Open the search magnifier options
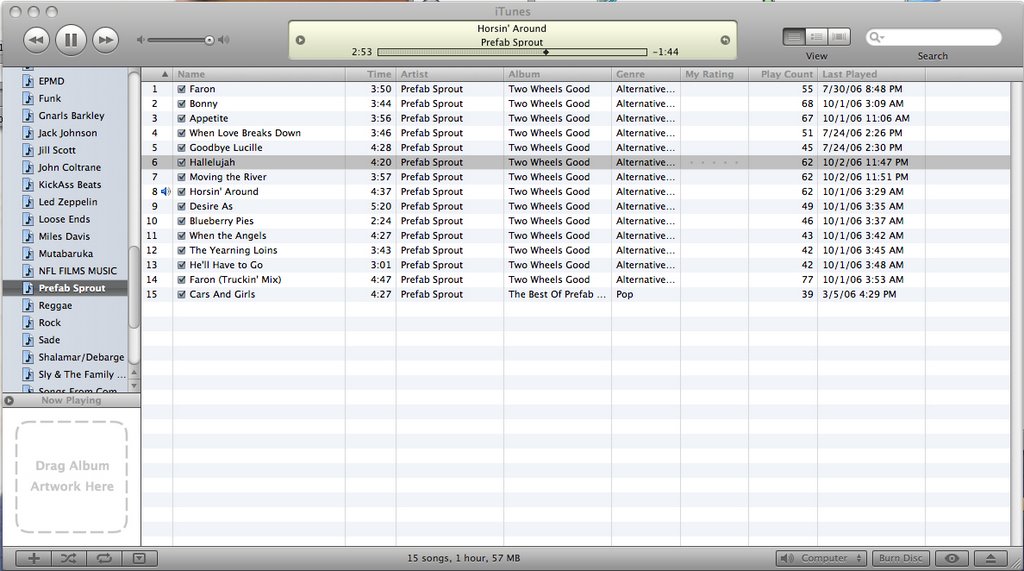The width and height of the screenshot is (1024, 571). (x=876, y=37)
